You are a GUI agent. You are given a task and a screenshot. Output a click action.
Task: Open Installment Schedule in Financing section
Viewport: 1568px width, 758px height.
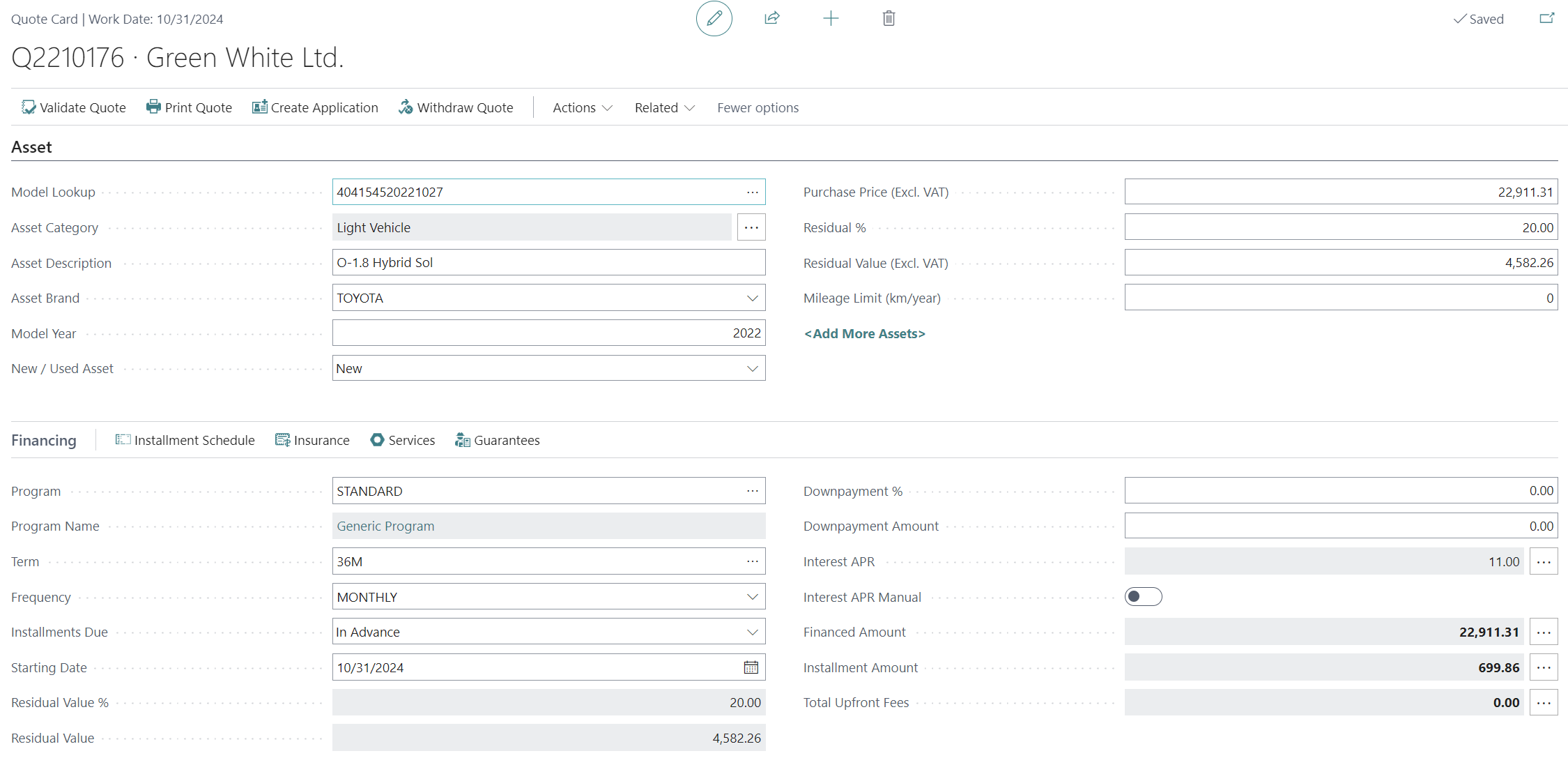[185, 440]
